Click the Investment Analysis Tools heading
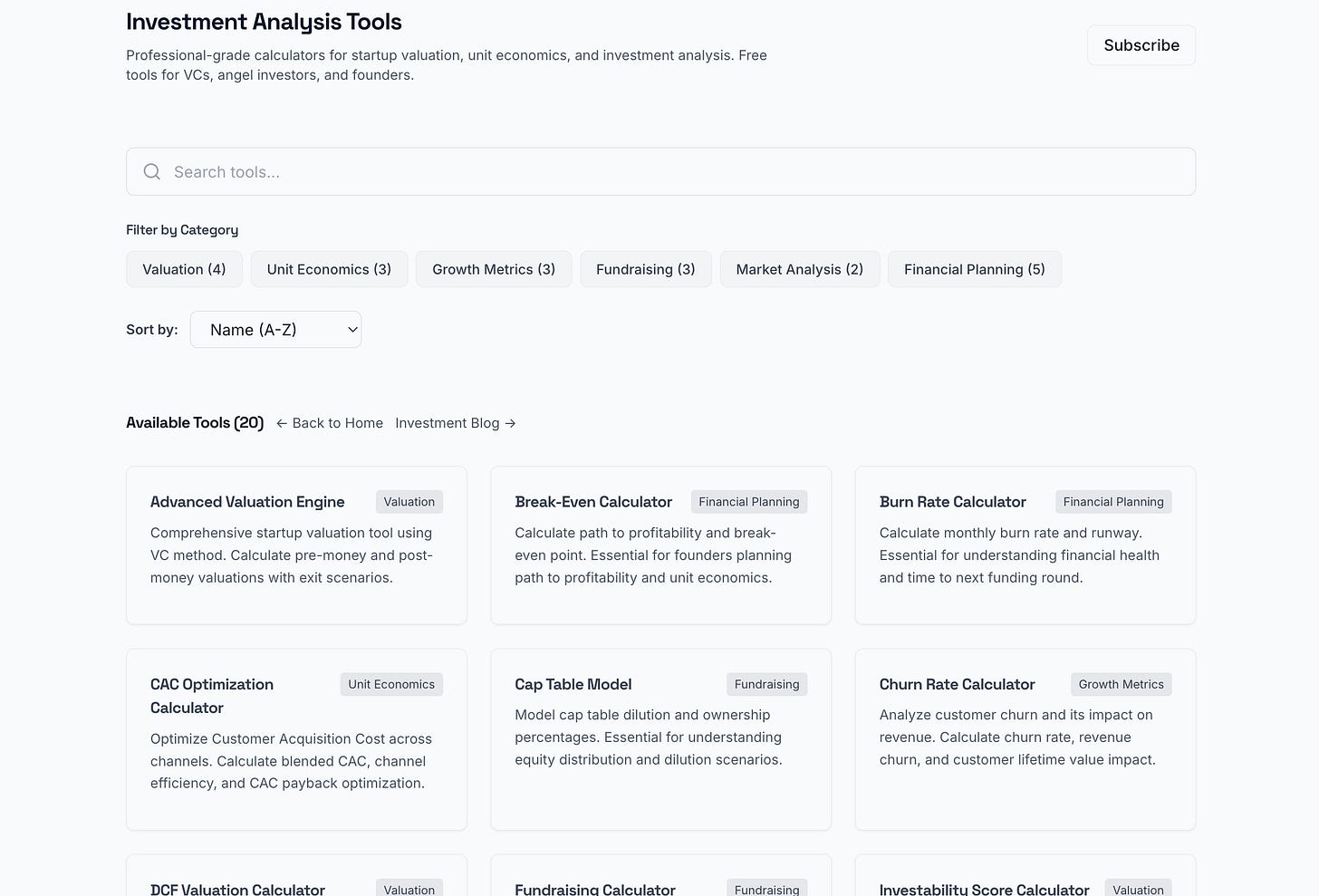 pyautogui.click(x=264, y=22)
